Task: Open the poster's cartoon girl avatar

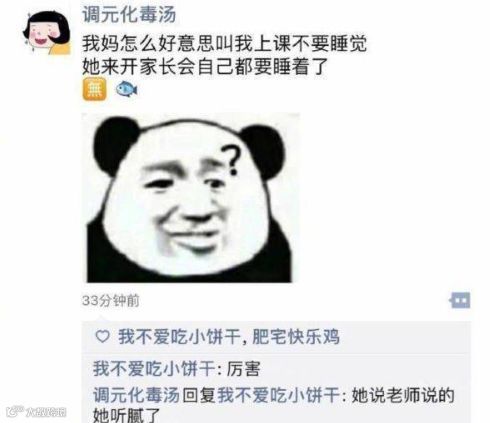Action: pos(47,32)
